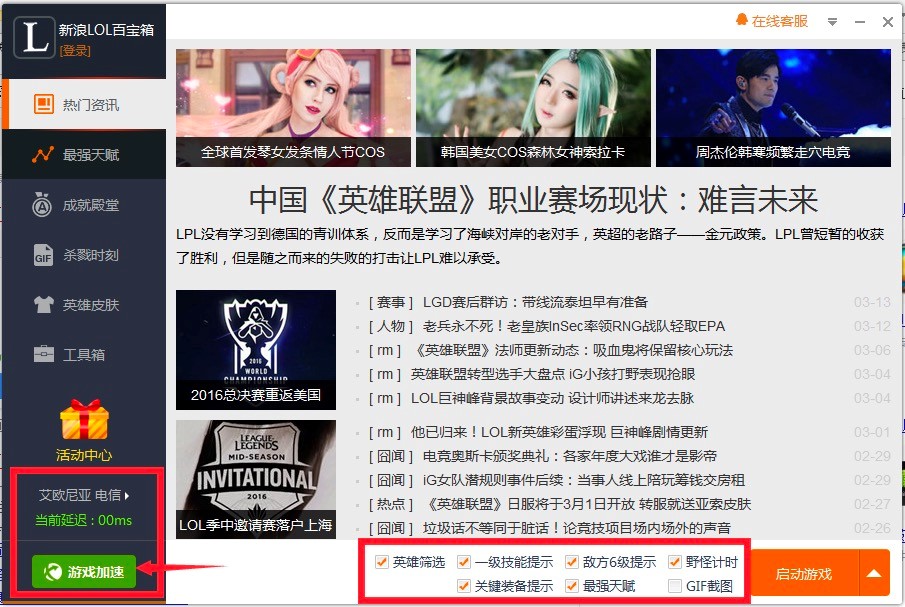This screenshot has height=607, width=905.
Task: Switch to the 英雄皮肤 tab
Action: 84,305
